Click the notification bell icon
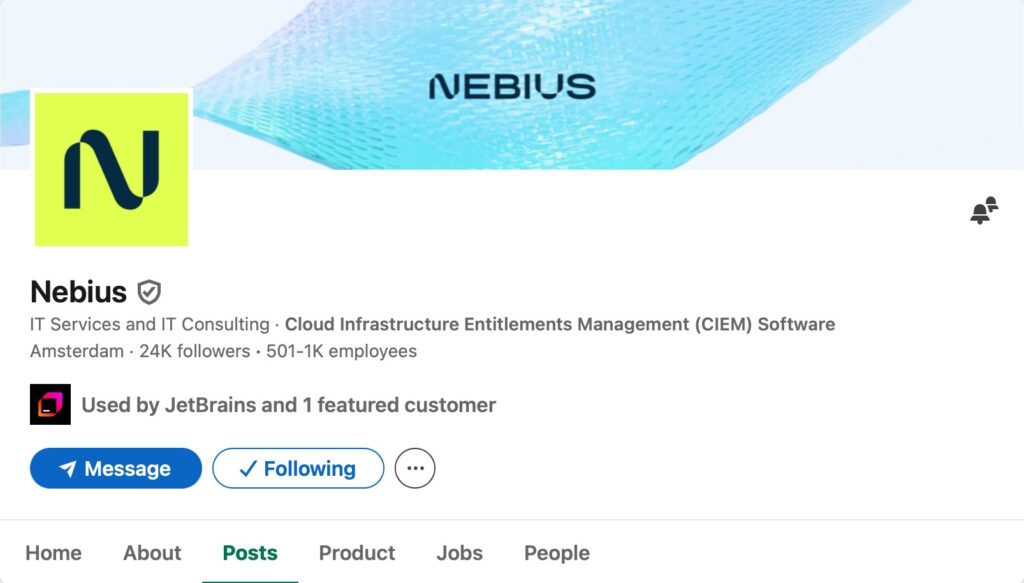The height and width of the screenshot is (583, 1024). coord(984,211)
